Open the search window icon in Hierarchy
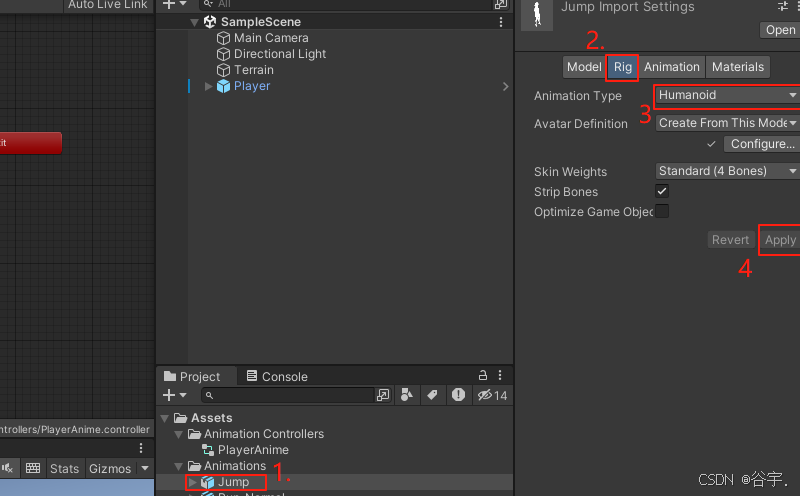 pos(501,5)
